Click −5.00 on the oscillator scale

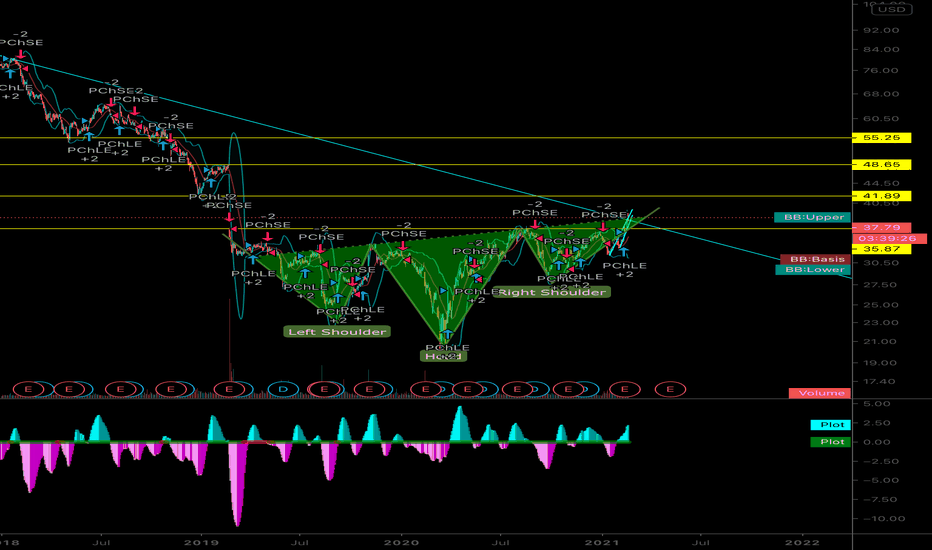879,480
